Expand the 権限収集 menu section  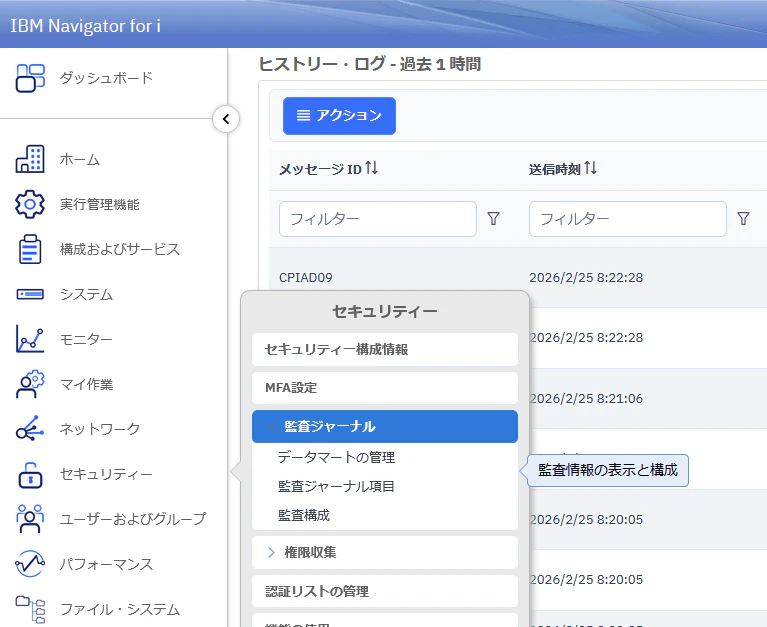tap(271, 553)
